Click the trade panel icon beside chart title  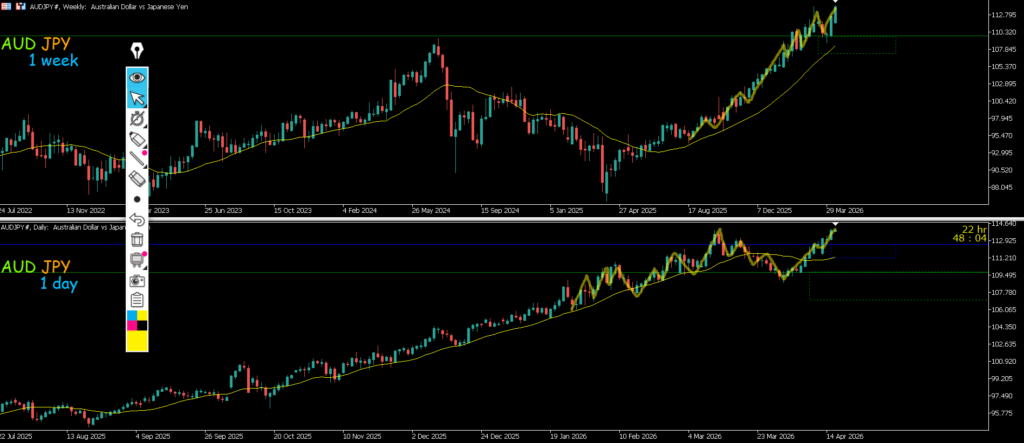point(20,5)
